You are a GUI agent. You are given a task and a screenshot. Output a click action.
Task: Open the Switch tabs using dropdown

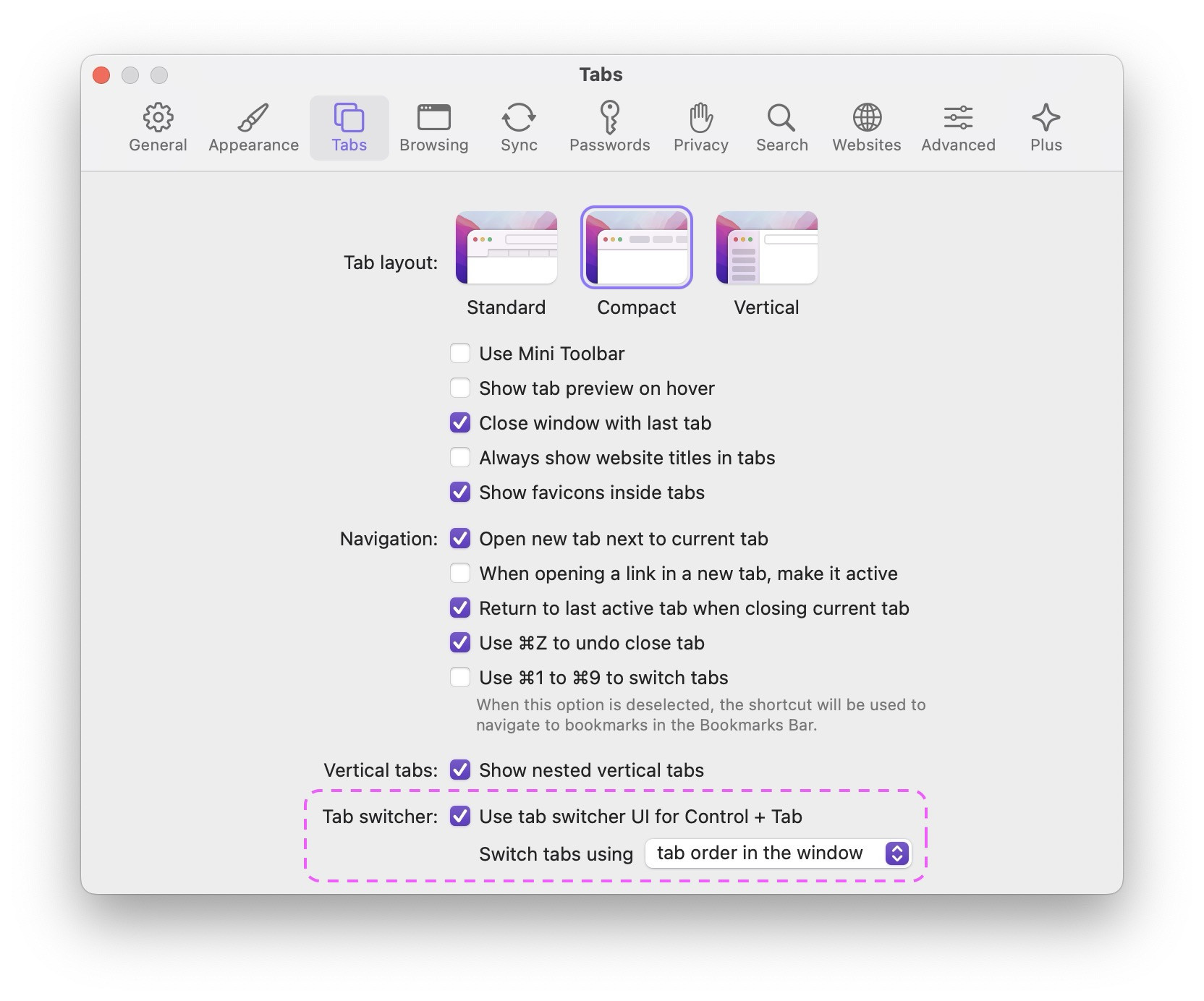click(x=778, y=853)
